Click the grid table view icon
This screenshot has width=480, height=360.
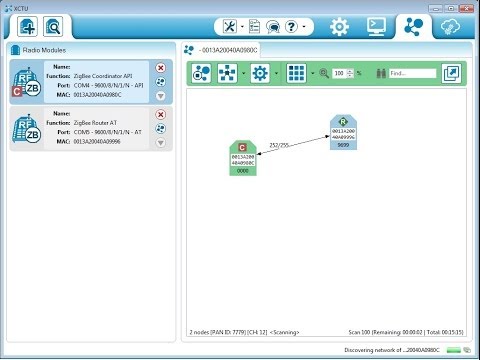296,73
